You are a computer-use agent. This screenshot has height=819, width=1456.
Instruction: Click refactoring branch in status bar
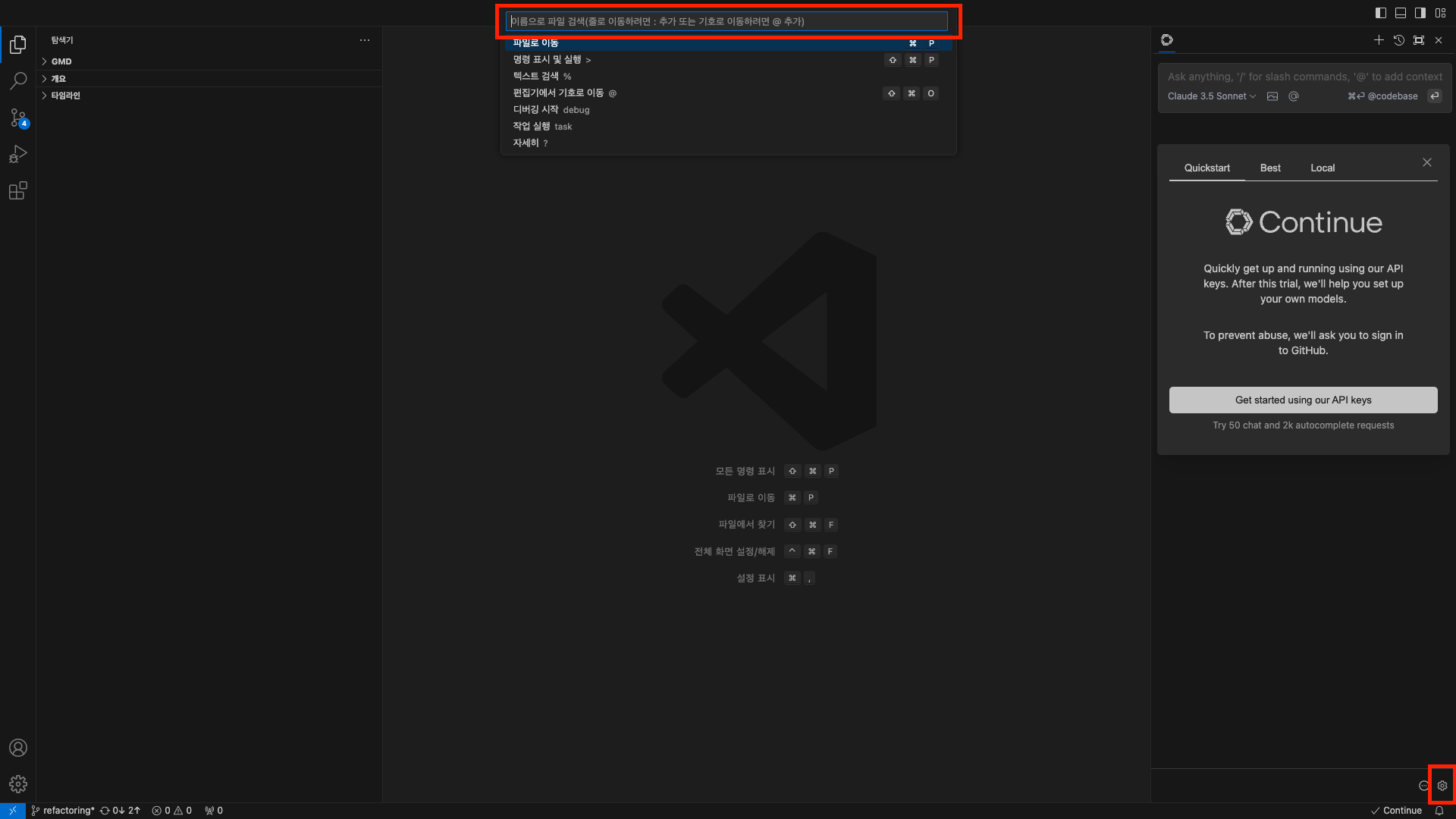[64, 811]
